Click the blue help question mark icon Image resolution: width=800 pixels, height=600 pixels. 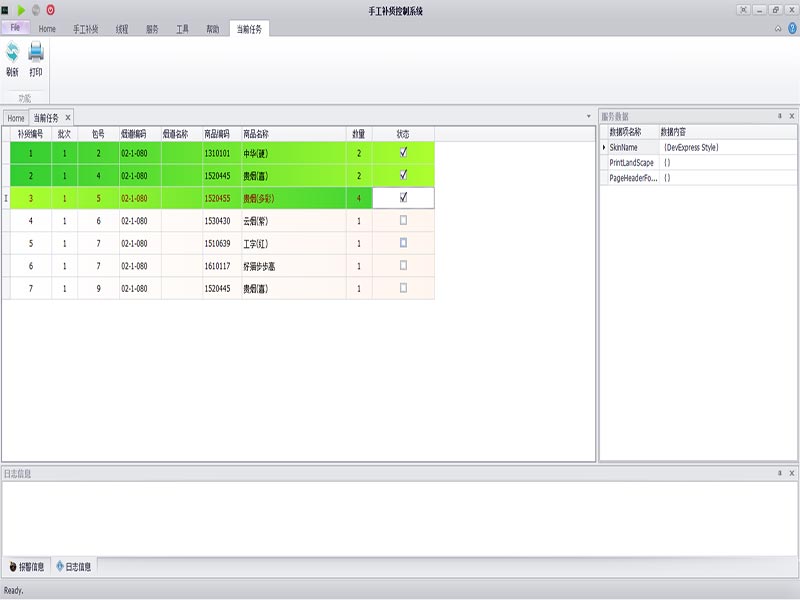tap(791, 28)
